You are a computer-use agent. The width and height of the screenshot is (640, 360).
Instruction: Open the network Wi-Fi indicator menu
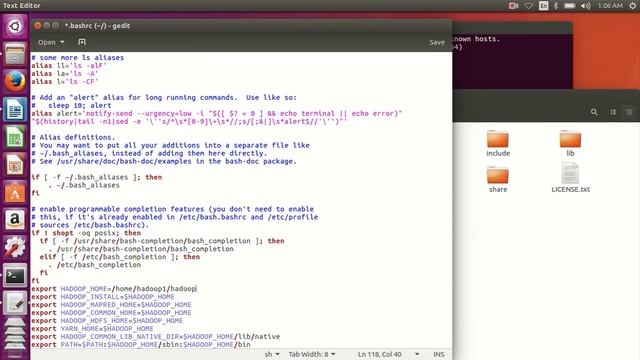(529, 6)
